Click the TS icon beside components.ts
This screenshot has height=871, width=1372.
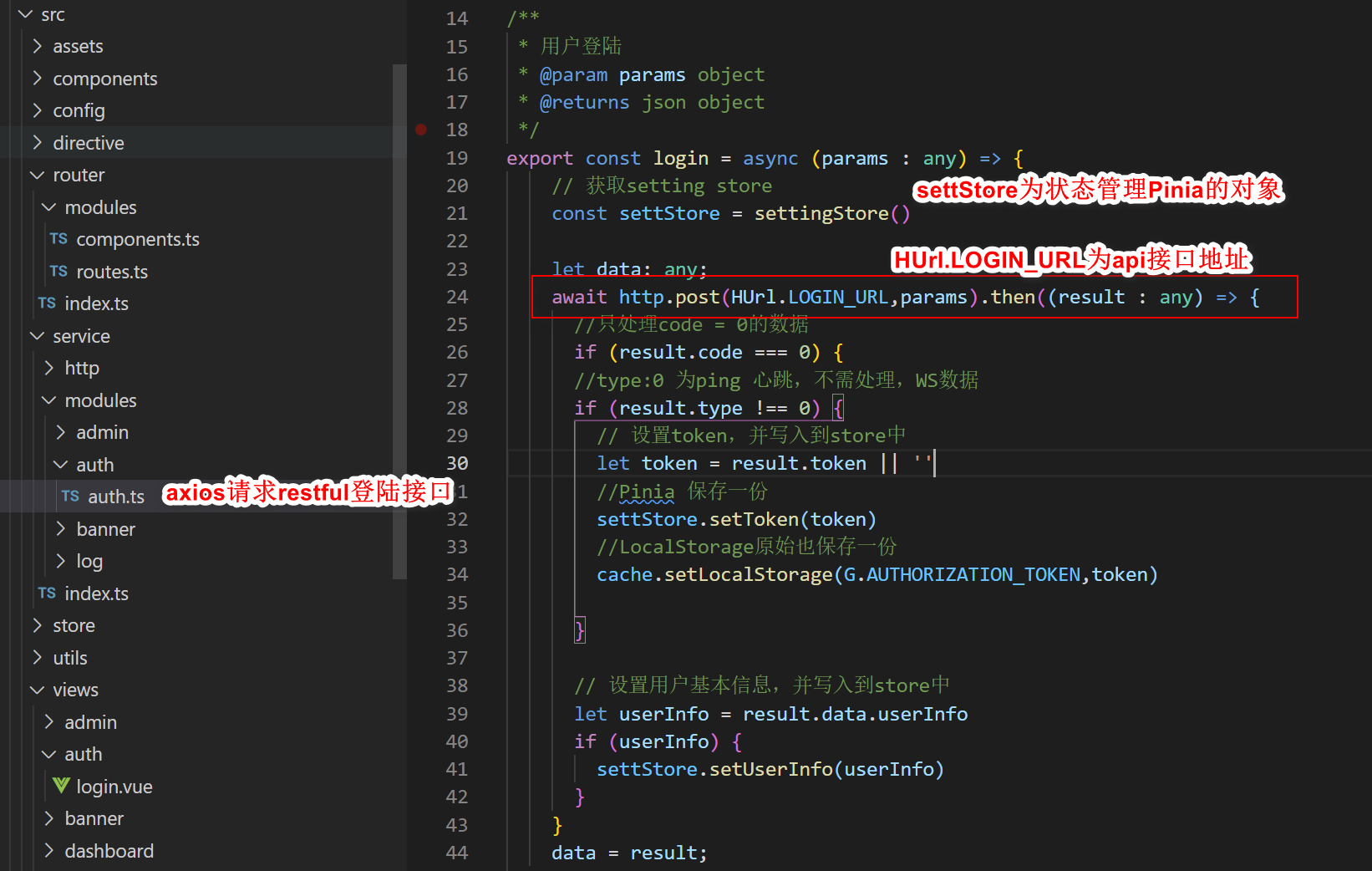coord(58,239)
